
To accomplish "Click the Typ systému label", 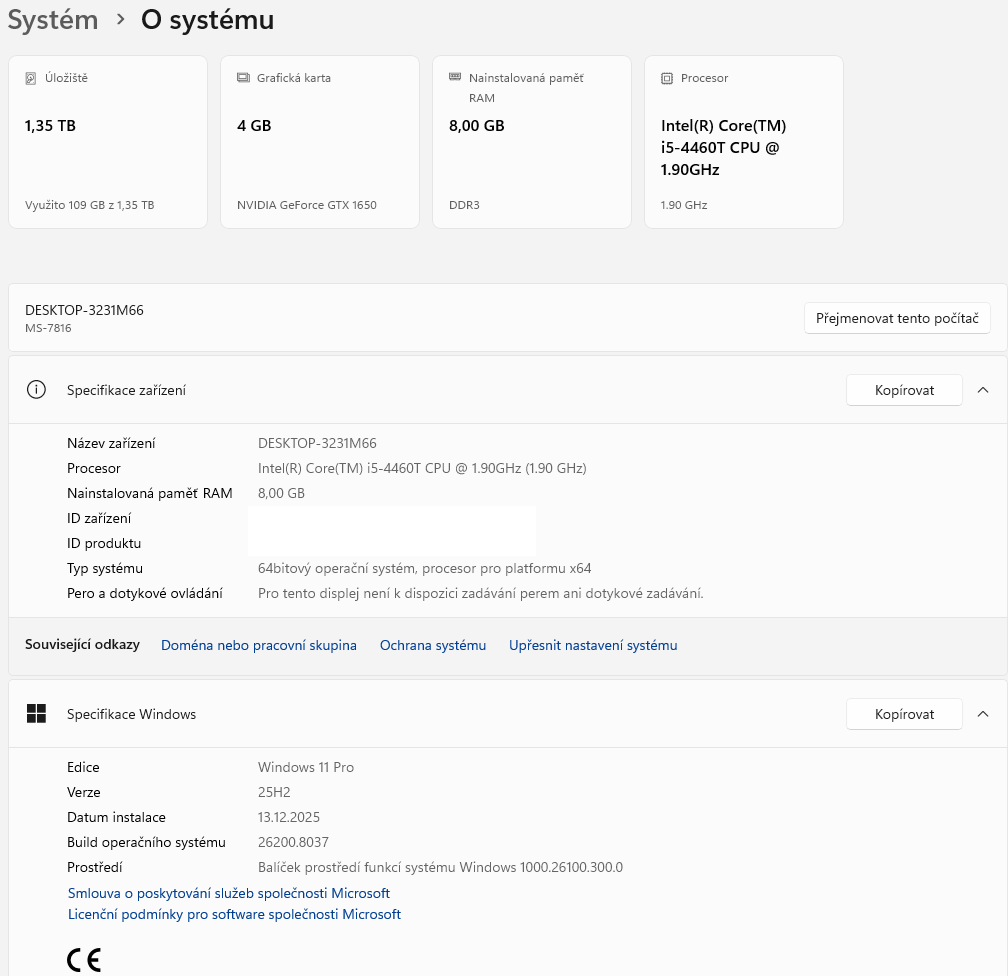I will [105, 568].
